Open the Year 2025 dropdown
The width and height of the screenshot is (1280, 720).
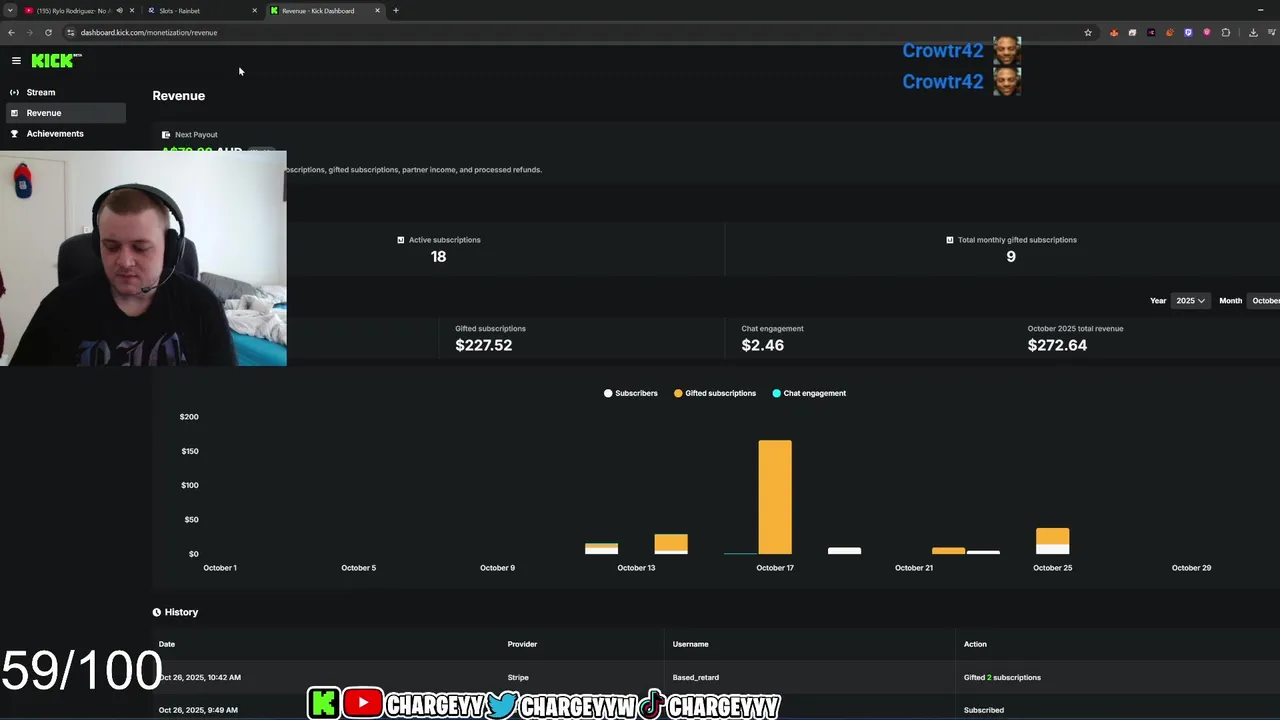tap(1190, 301)
